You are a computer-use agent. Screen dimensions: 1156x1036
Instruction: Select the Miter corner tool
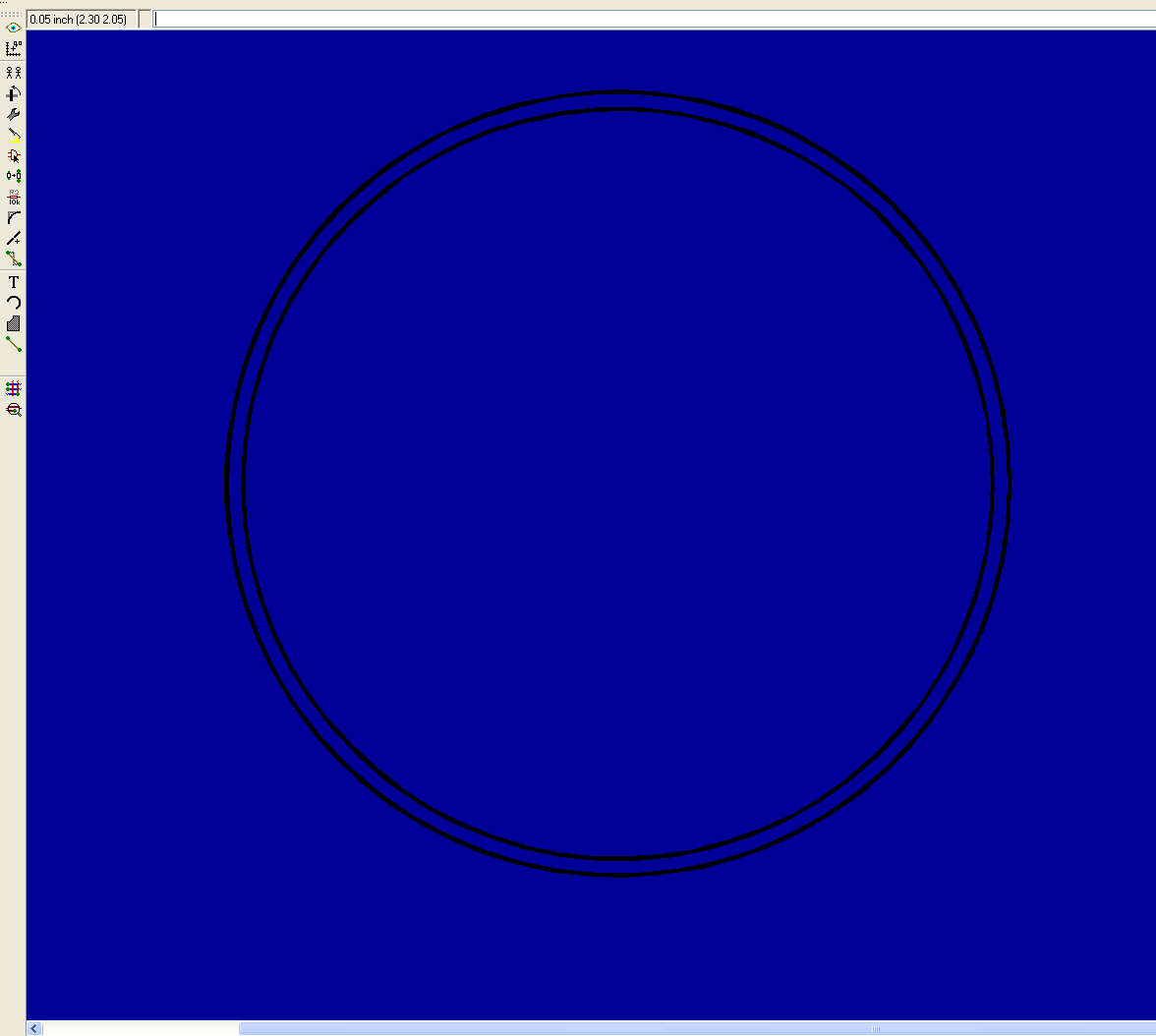[x=14, y=217]
